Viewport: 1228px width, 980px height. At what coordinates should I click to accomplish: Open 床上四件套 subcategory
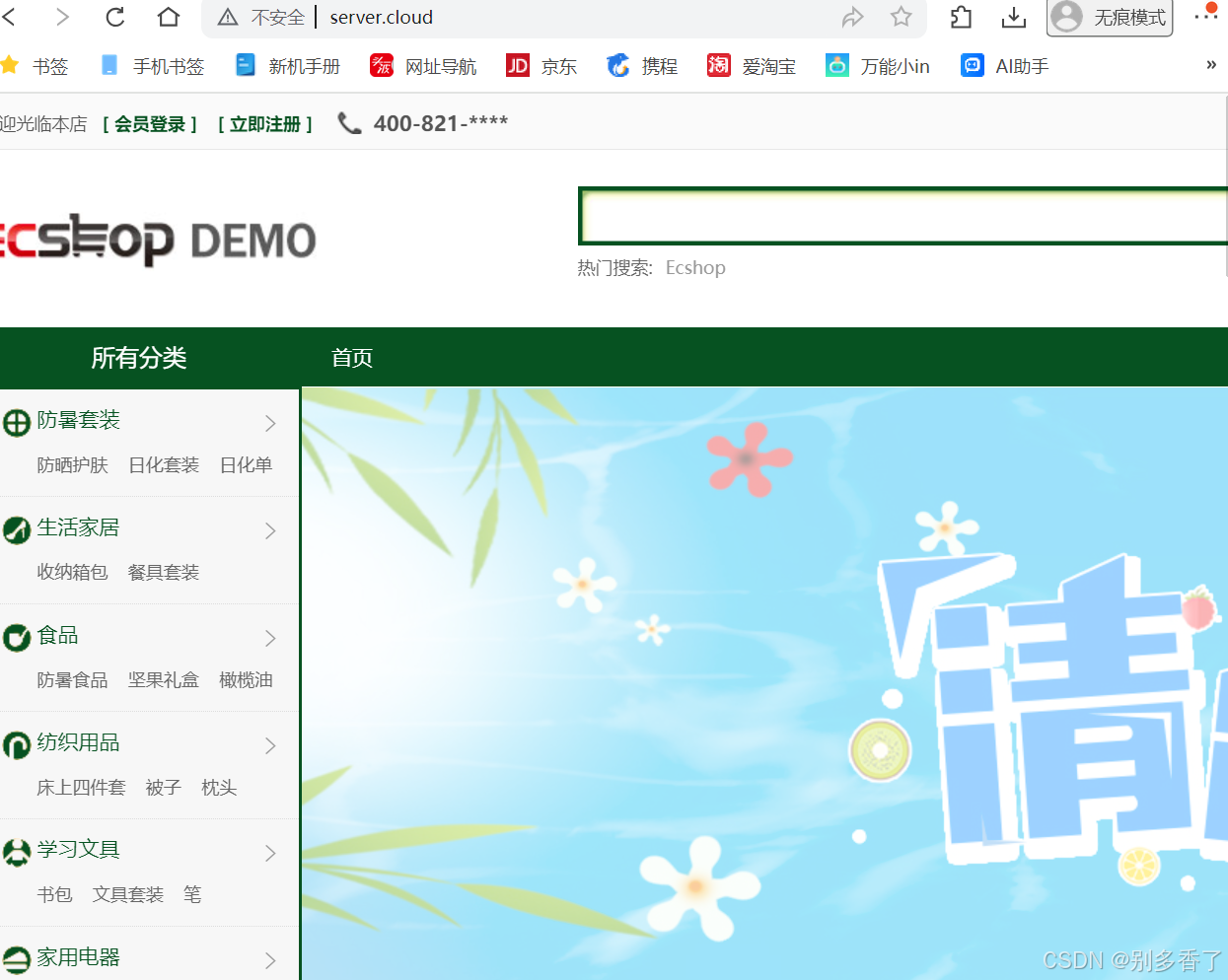[82, 787]
